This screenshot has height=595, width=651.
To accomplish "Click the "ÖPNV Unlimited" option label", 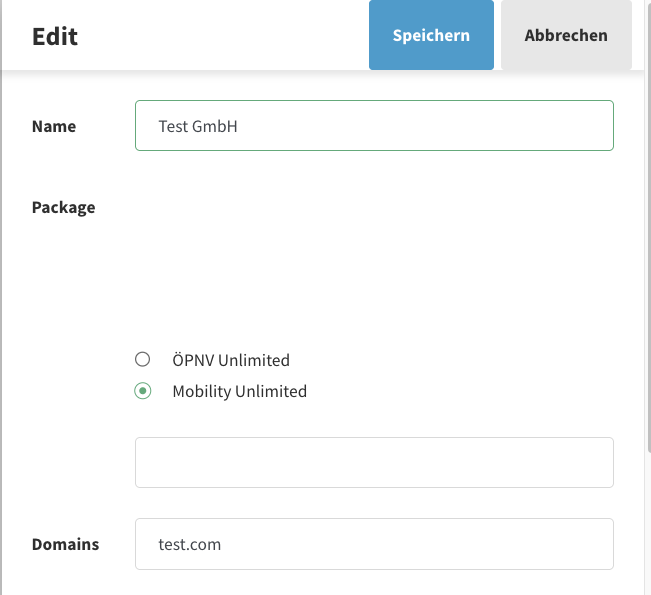I will (x=231, y=360).
